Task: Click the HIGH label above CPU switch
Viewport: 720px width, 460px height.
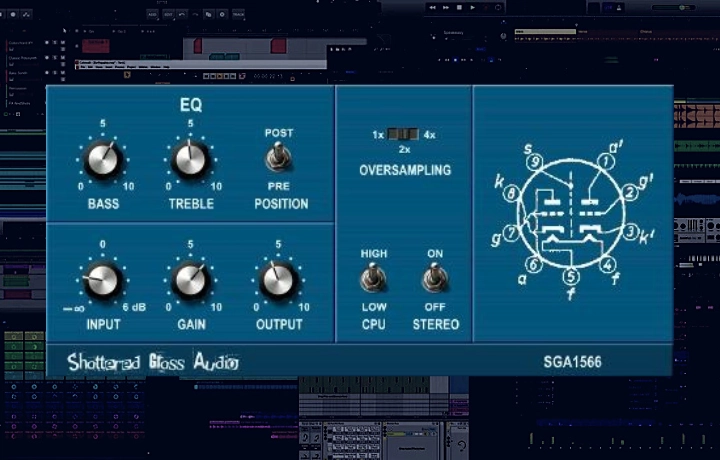Action: click(374, 253)
